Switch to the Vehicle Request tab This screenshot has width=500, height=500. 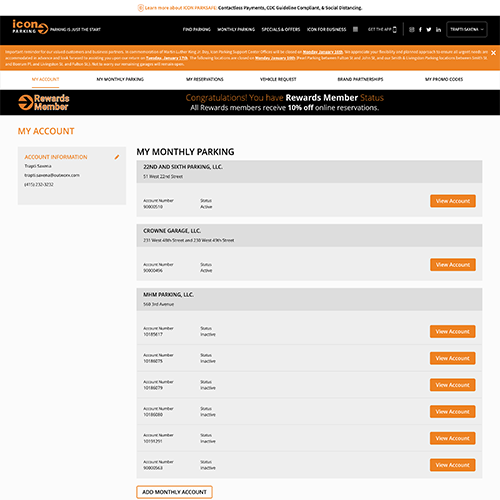[x=278, y=79]
